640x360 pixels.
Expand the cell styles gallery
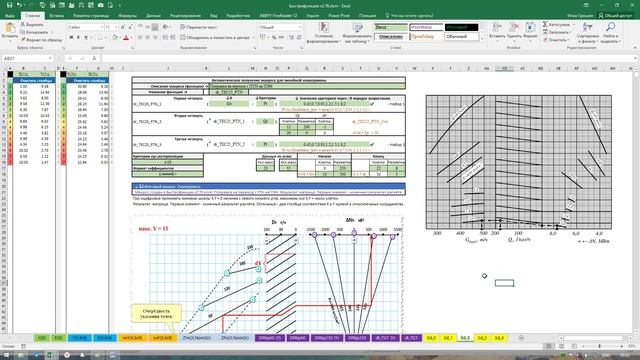pos(482,39)
